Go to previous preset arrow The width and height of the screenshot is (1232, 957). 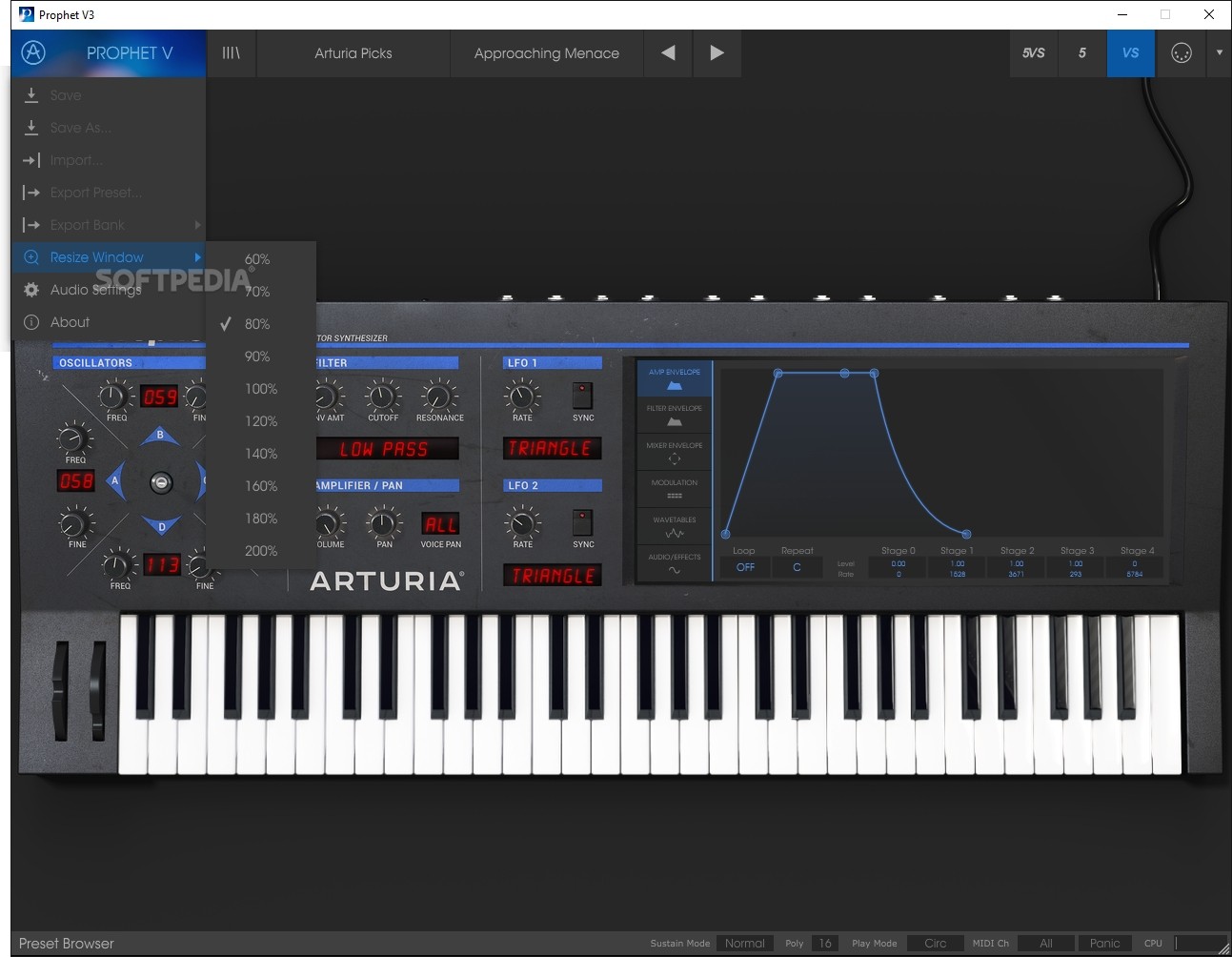click(x=668, y=53)
